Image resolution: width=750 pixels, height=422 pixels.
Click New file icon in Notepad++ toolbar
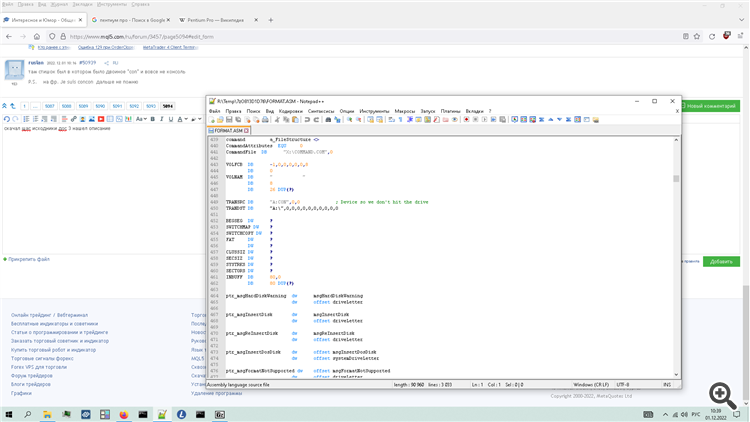[211, 120]
